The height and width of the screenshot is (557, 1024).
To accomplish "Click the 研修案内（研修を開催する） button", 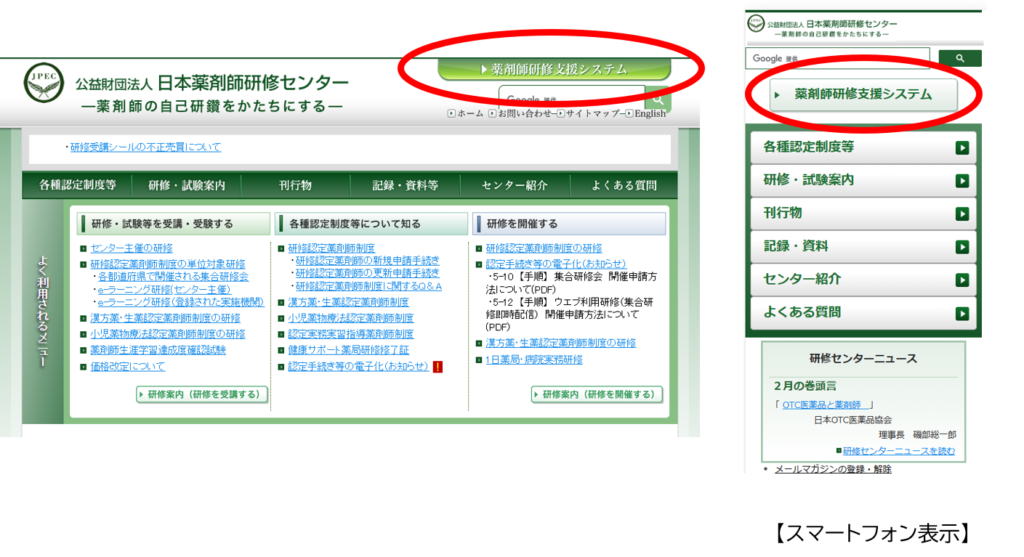I will point(597,395).
